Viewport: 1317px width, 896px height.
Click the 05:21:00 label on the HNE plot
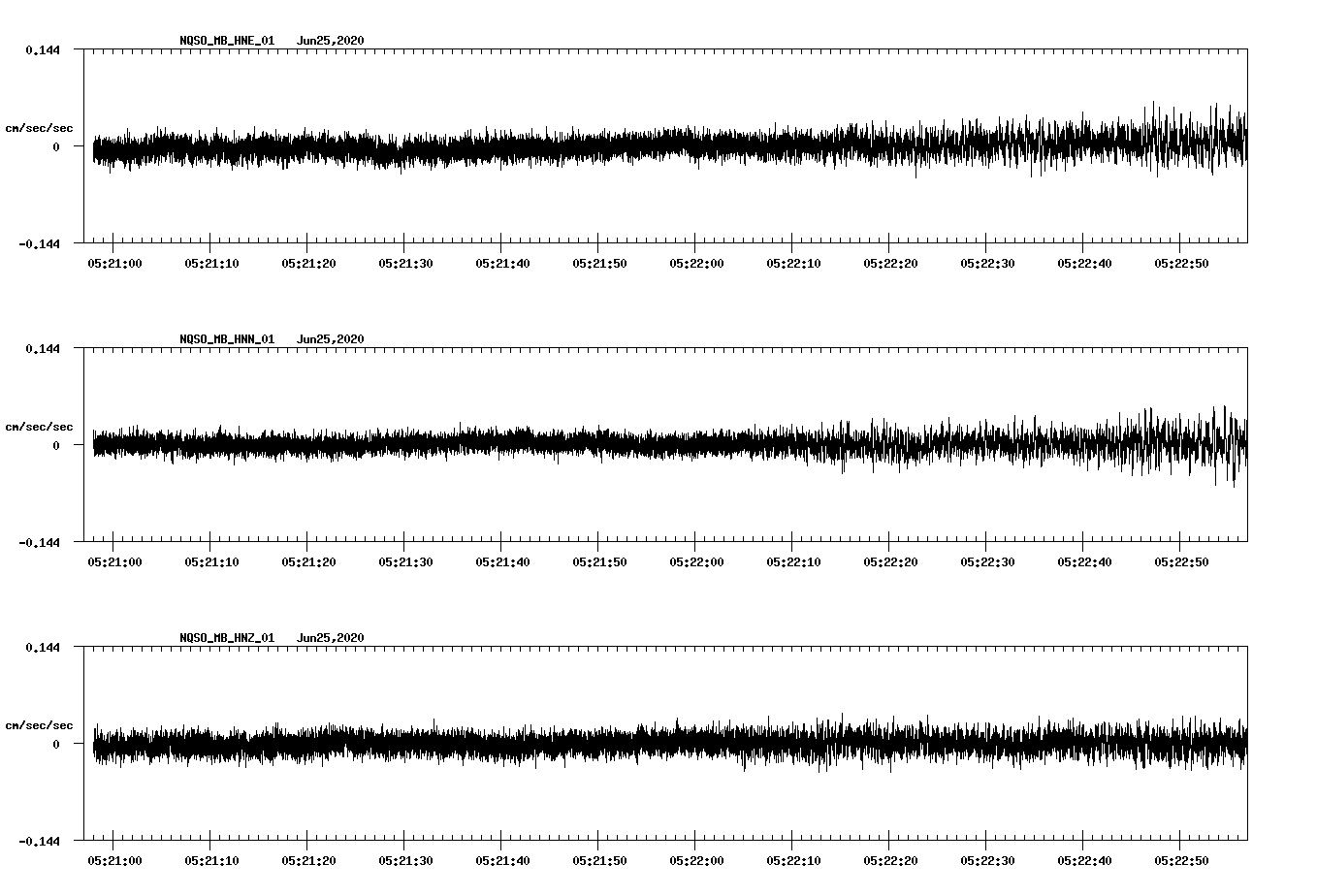pos(114,263)
